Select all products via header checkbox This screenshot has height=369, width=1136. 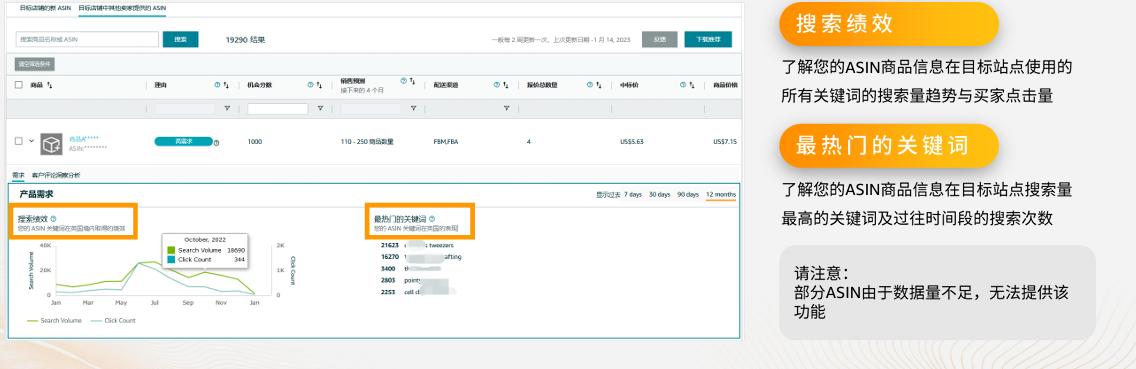pyautogui.click(x=19, y=85)
